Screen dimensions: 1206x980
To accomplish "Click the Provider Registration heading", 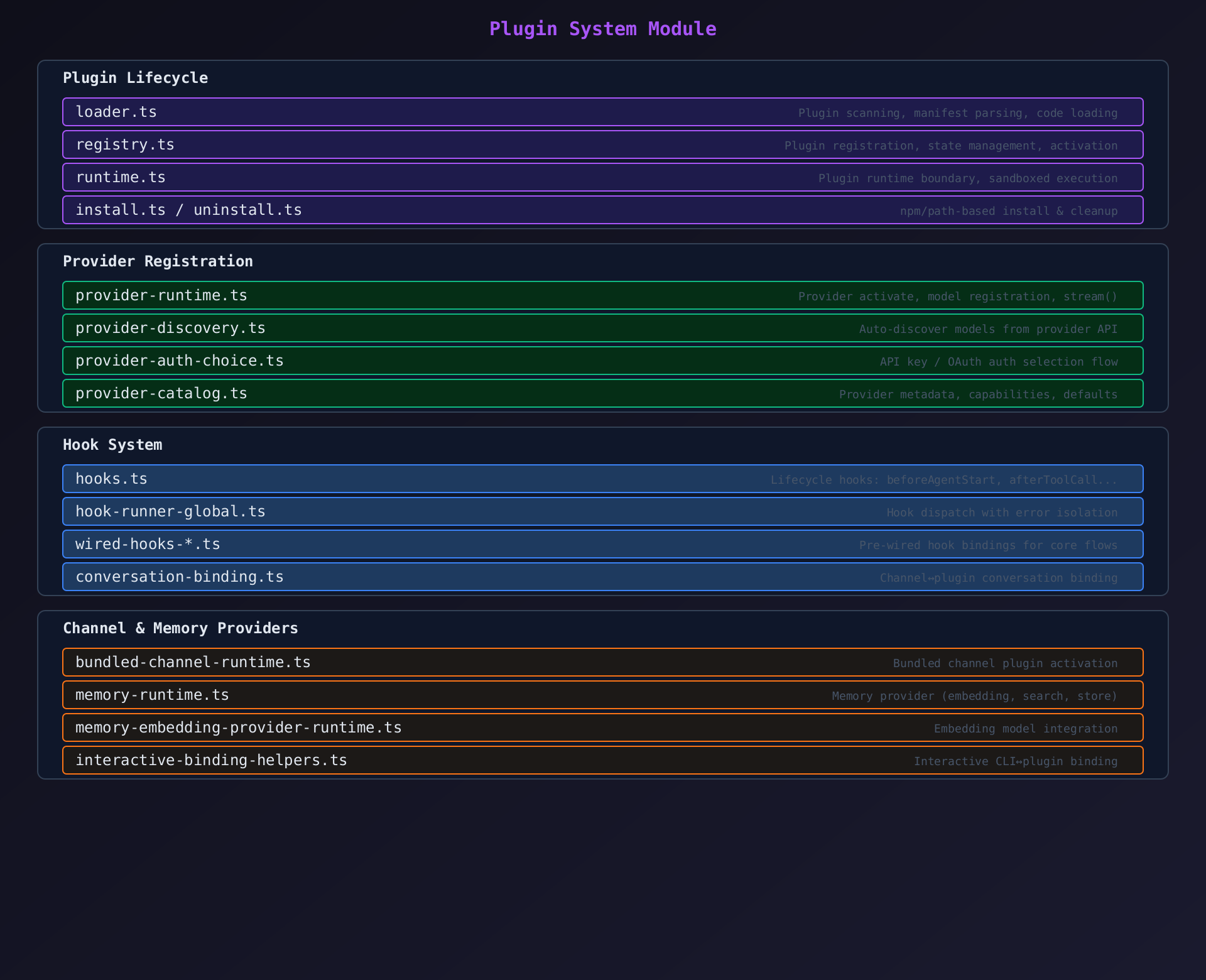I will click(158, 261).
